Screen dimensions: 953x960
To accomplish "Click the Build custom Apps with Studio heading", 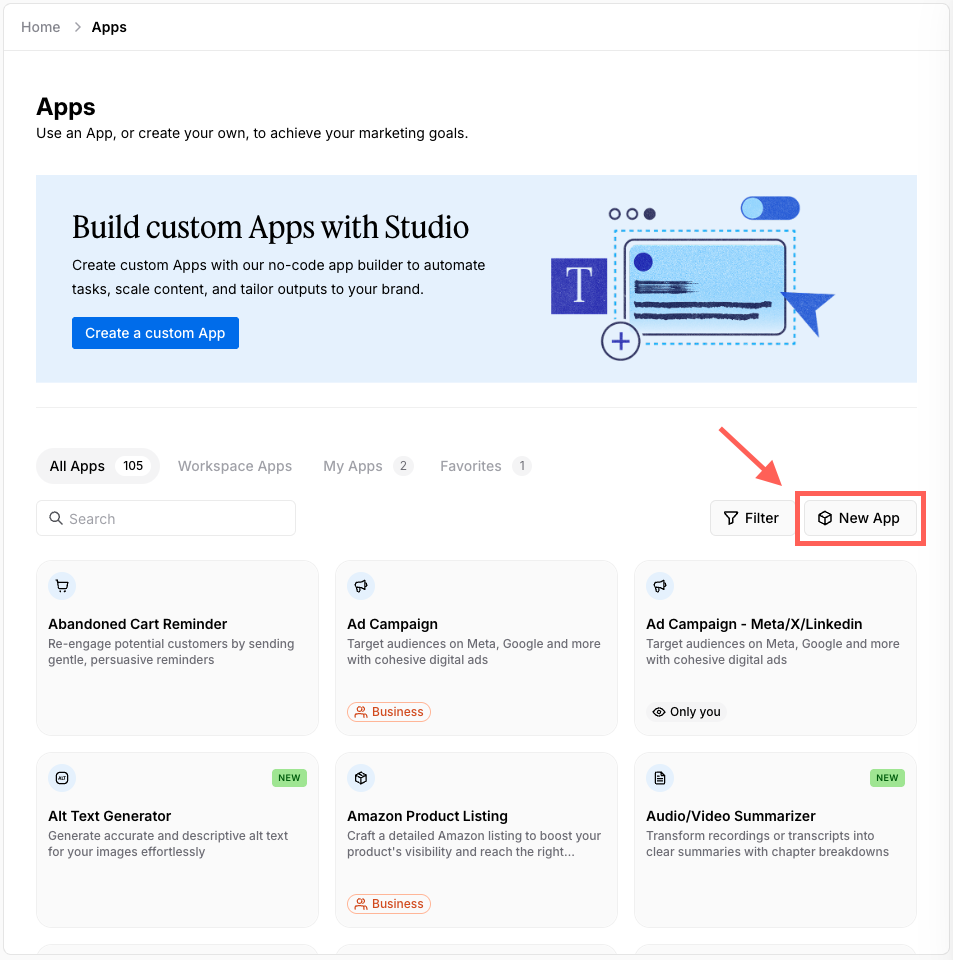I will click(271, 227).
